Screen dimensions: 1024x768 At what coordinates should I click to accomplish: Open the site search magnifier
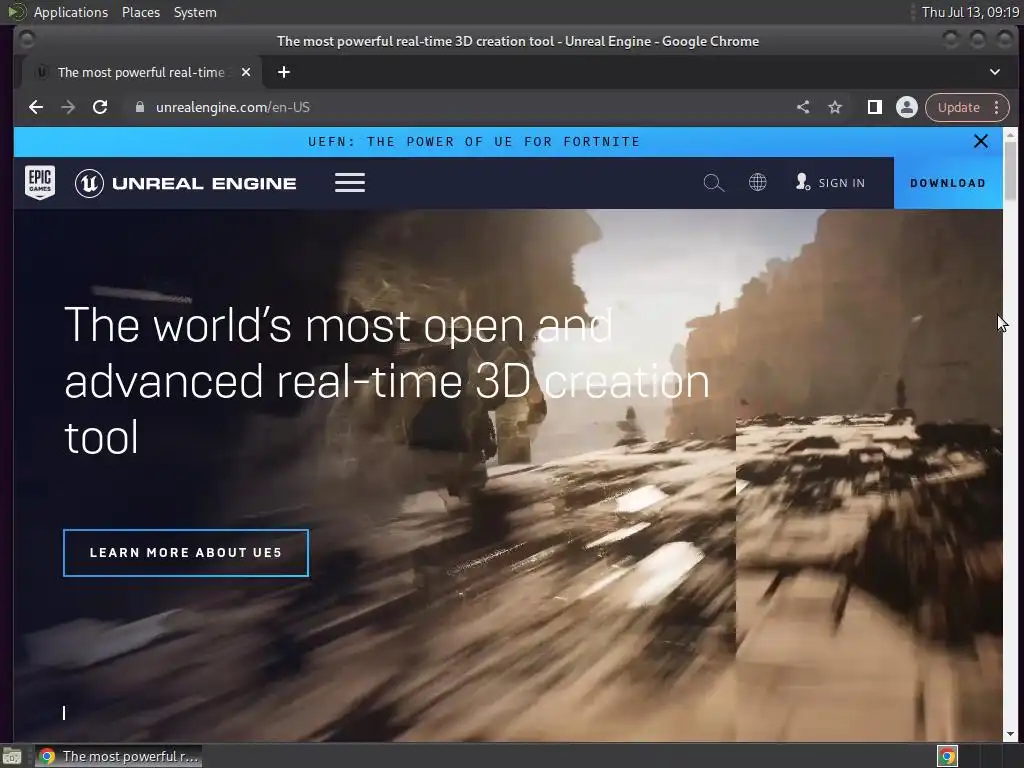(x=713, y=183)
